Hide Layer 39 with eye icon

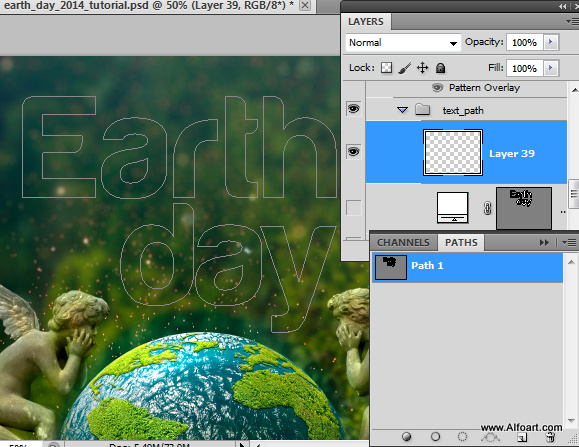(x=353, y=152)
